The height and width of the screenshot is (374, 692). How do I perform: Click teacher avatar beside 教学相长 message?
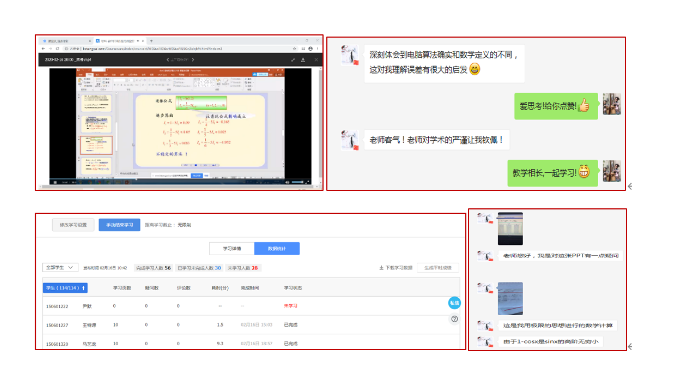[x=612, y=171]
